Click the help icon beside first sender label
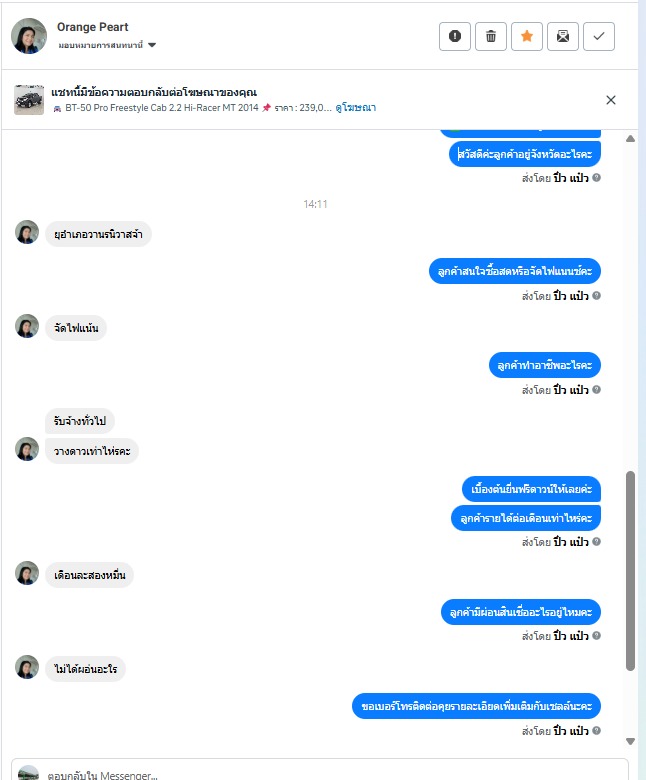The width and height of the screenshot is (646, 780). (x=596, y=178)
